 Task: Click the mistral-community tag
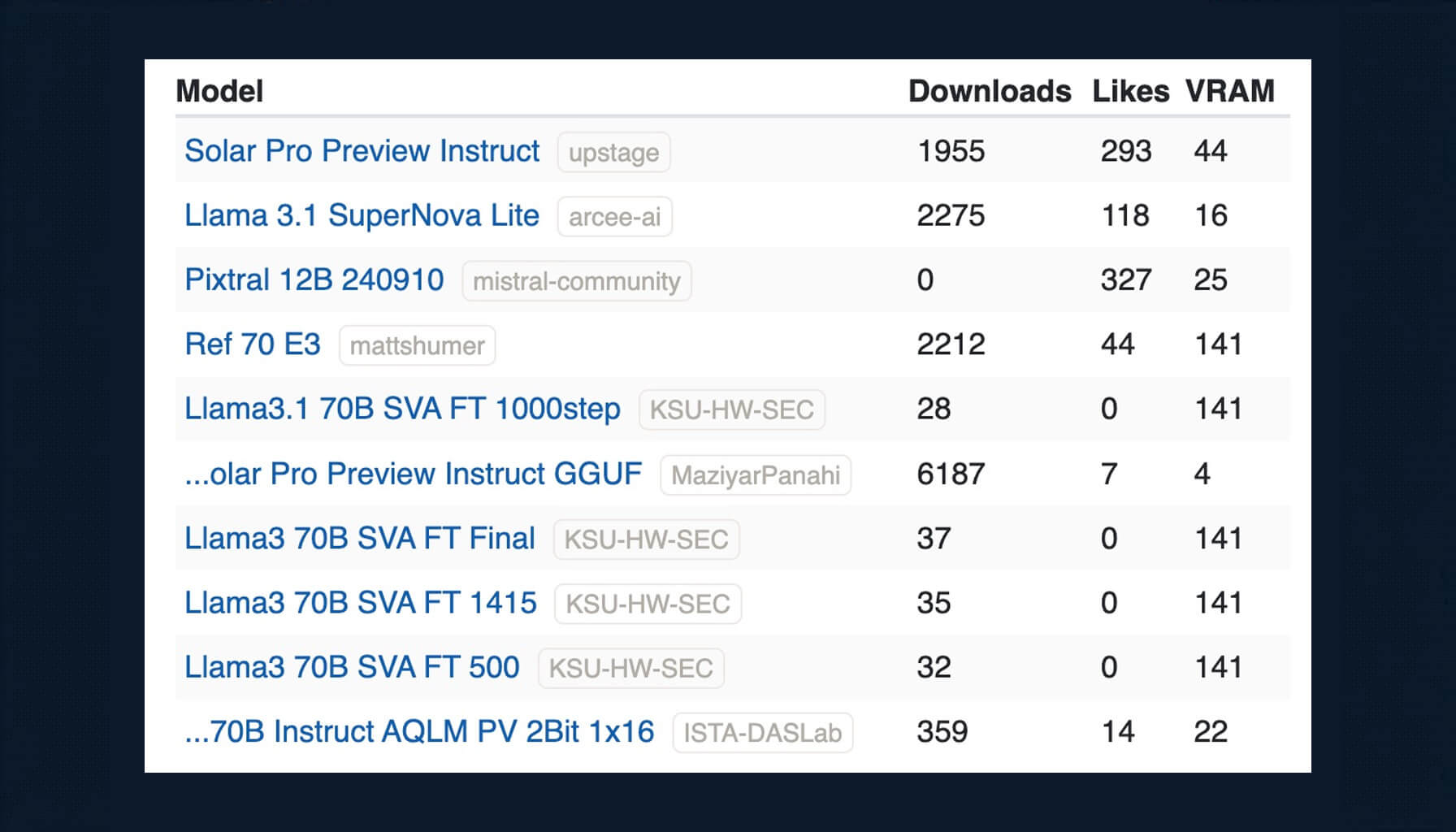[x=577, y=281]
